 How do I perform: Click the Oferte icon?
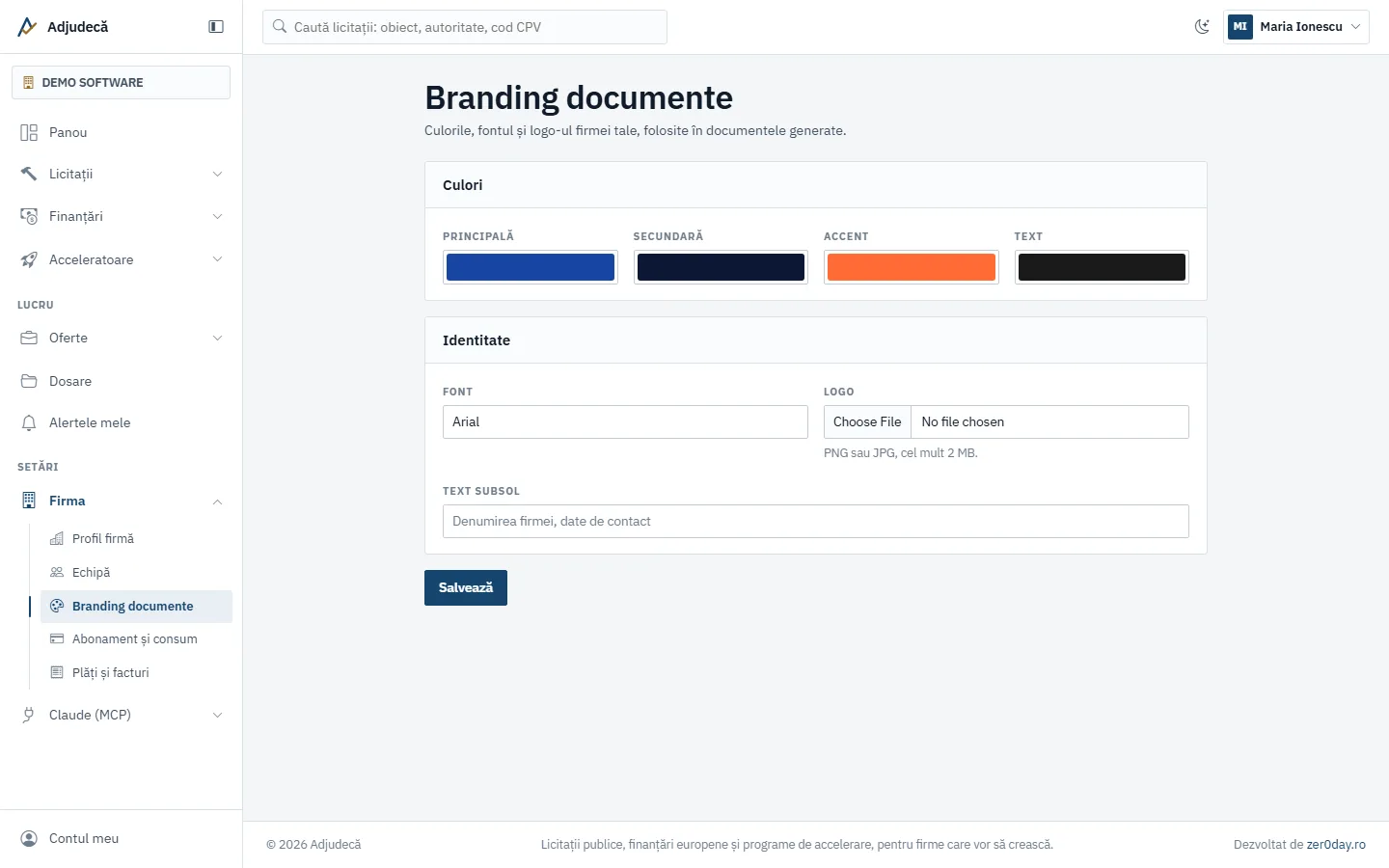[x=29, y=338]
